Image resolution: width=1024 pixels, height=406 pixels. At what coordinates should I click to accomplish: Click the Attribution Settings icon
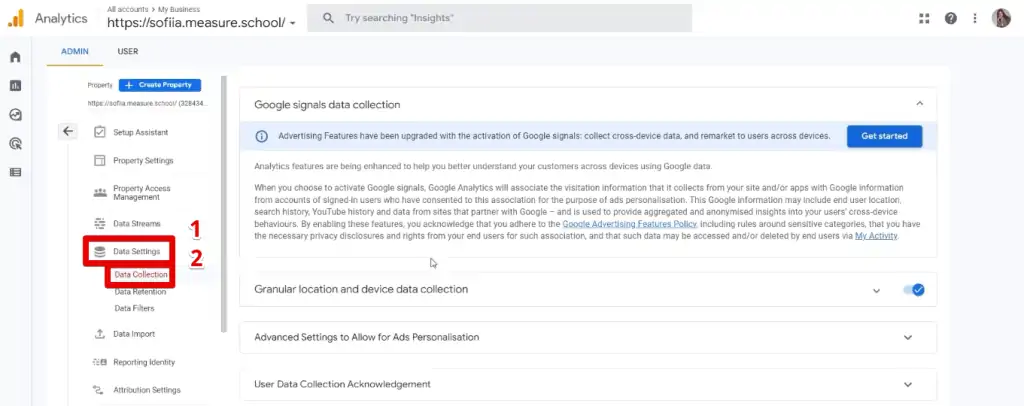(100, 390)
